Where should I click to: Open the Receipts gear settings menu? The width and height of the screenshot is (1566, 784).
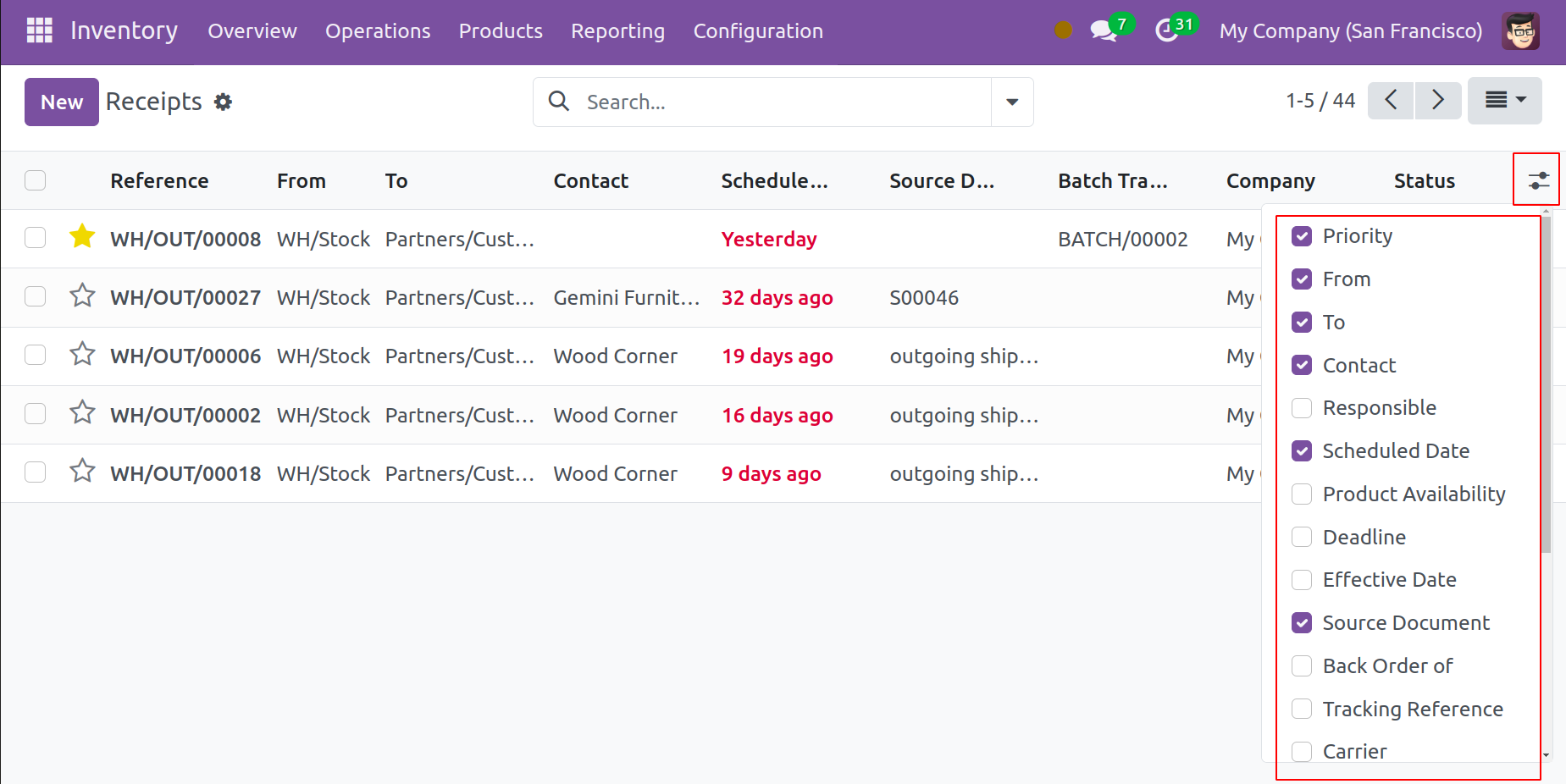(x=223, y=102)
